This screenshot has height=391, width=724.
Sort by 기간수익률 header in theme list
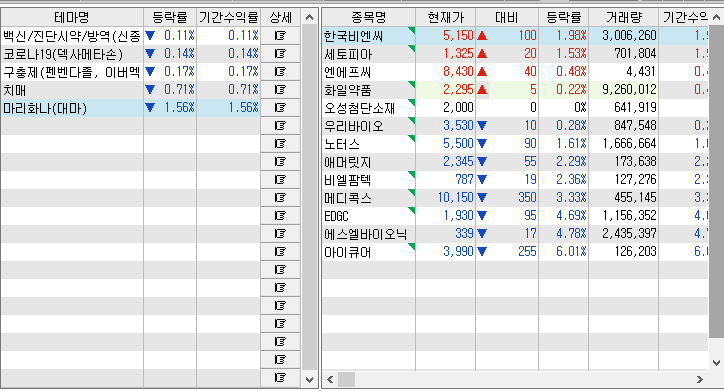tap(229, 18)
